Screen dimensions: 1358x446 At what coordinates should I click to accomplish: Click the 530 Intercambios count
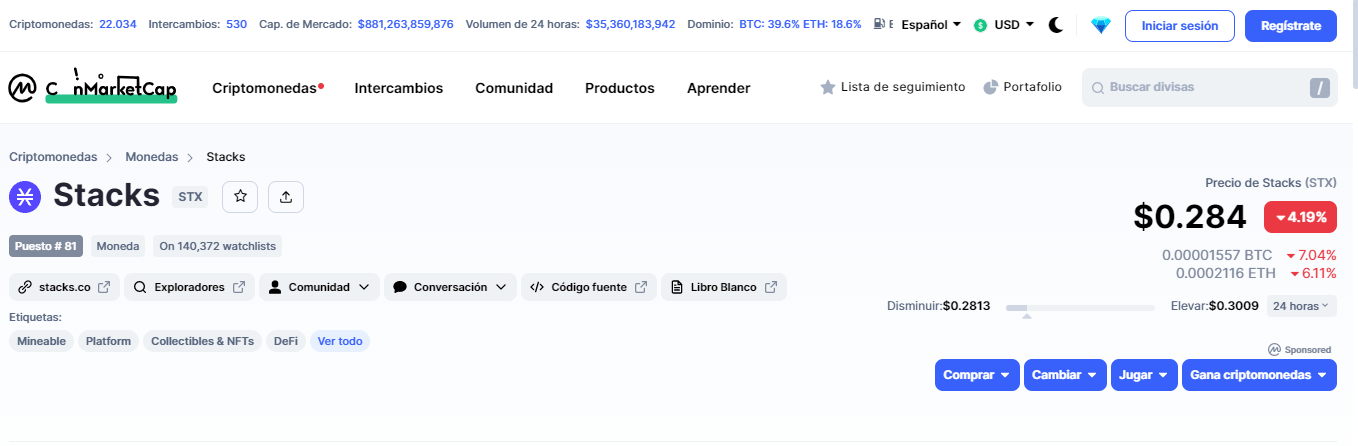click(236, 24)
